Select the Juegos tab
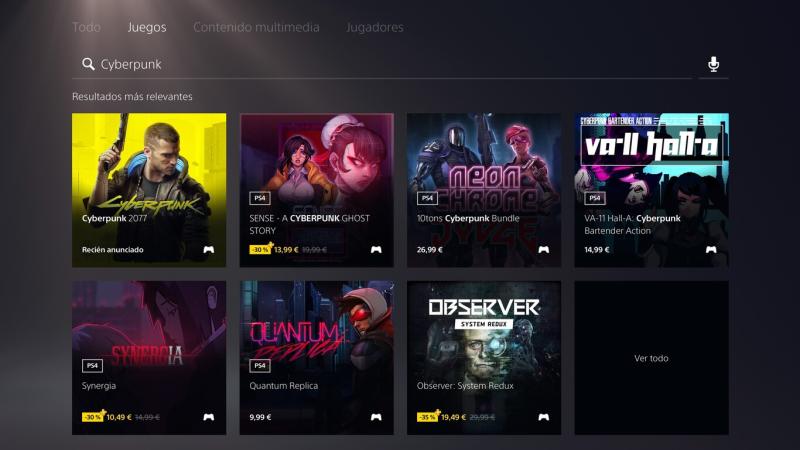 click(x=147, y=27)
